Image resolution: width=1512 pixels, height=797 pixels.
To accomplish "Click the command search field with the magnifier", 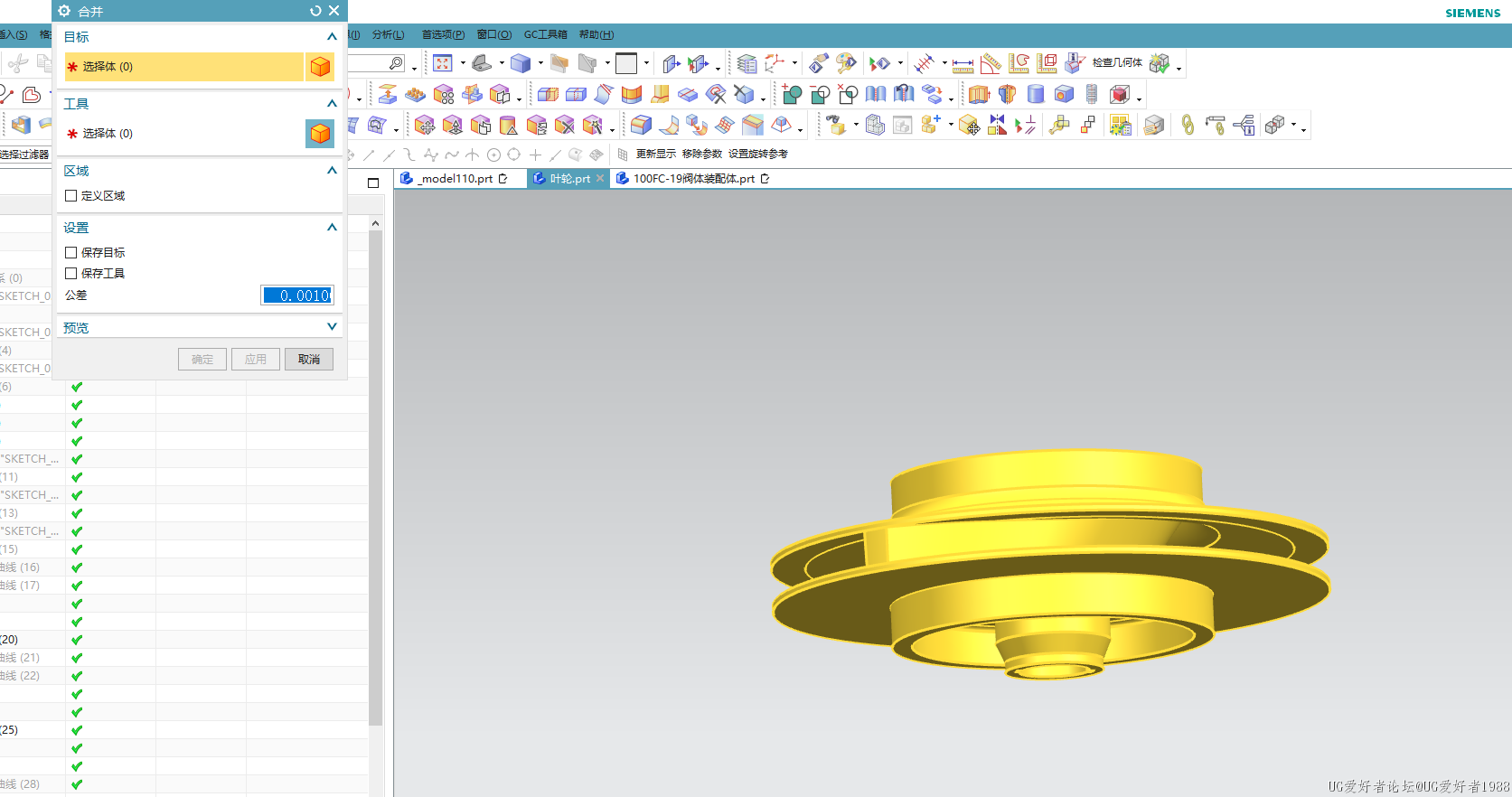I will tap(377, 63).
